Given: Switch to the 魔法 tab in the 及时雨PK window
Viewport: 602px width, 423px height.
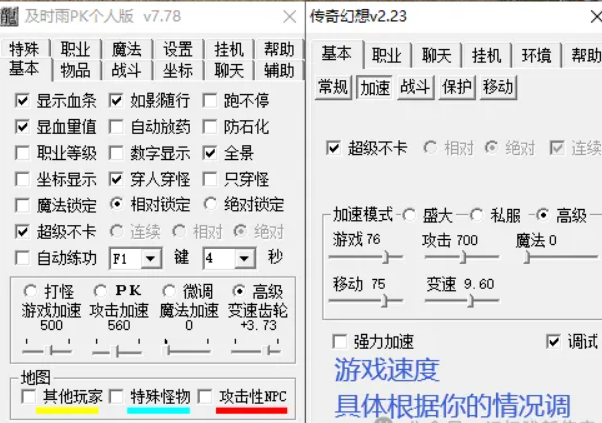Looking at the screenshot, I should pos(127,50).
